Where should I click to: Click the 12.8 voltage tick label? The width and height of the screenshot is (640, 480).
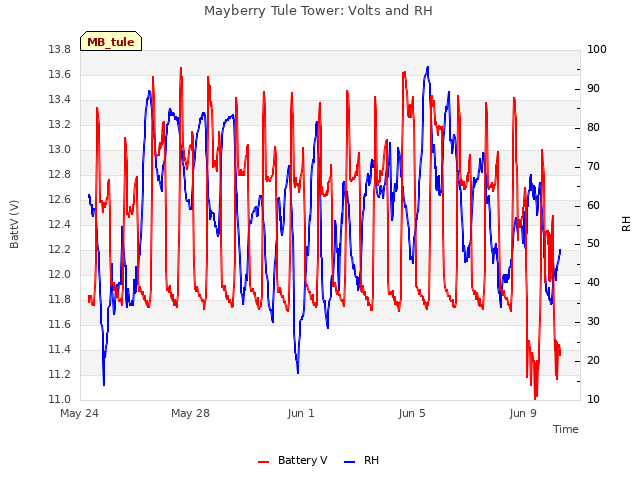coord(60,175)
